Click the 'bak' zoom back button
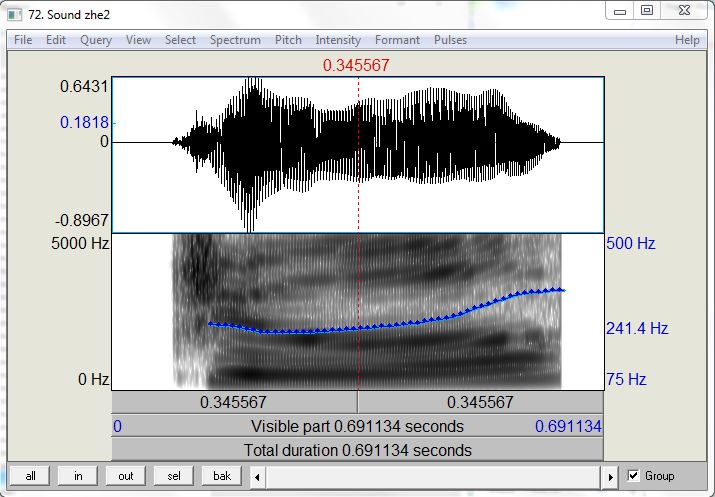This screenshot has width=715, height=497. point(222,476)
